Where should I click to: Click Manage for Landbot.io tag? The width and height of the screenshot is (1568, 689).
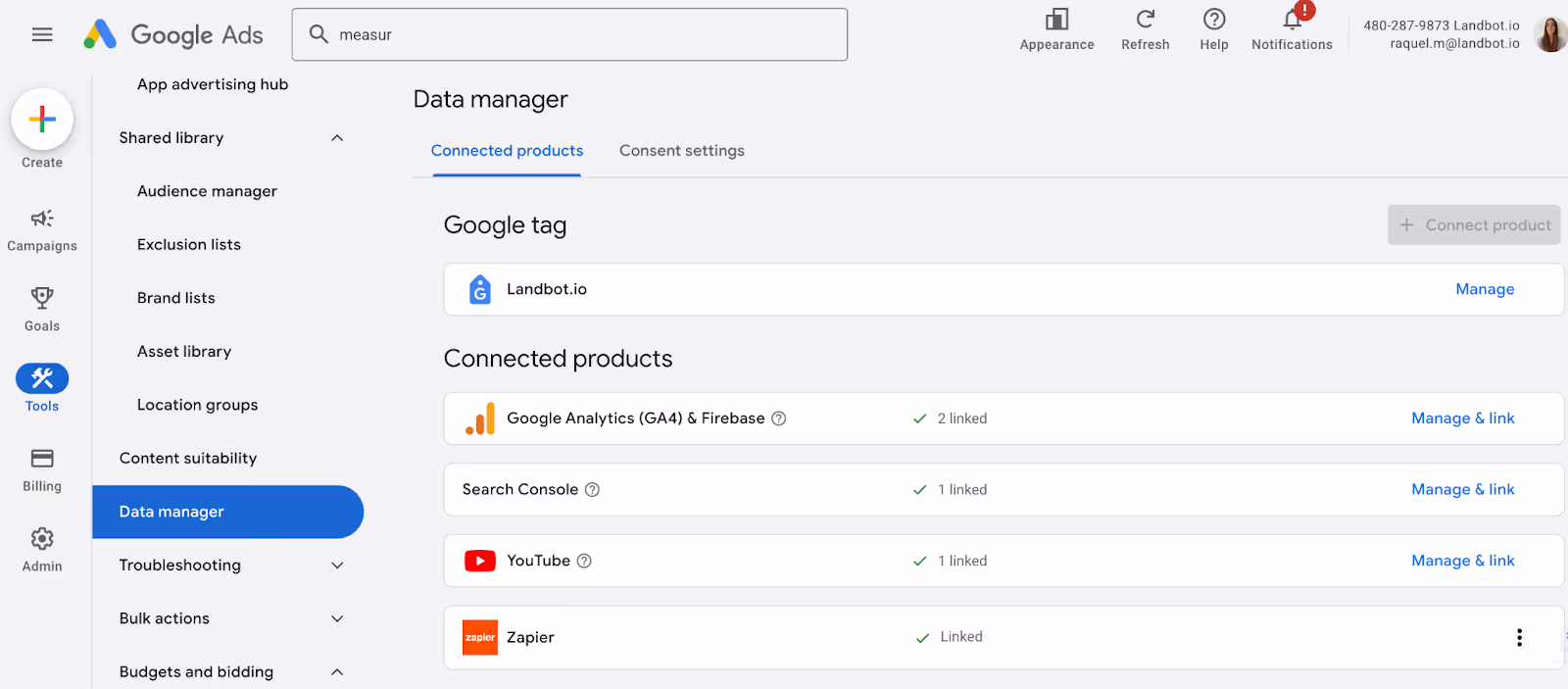[x=1485, y=289]
